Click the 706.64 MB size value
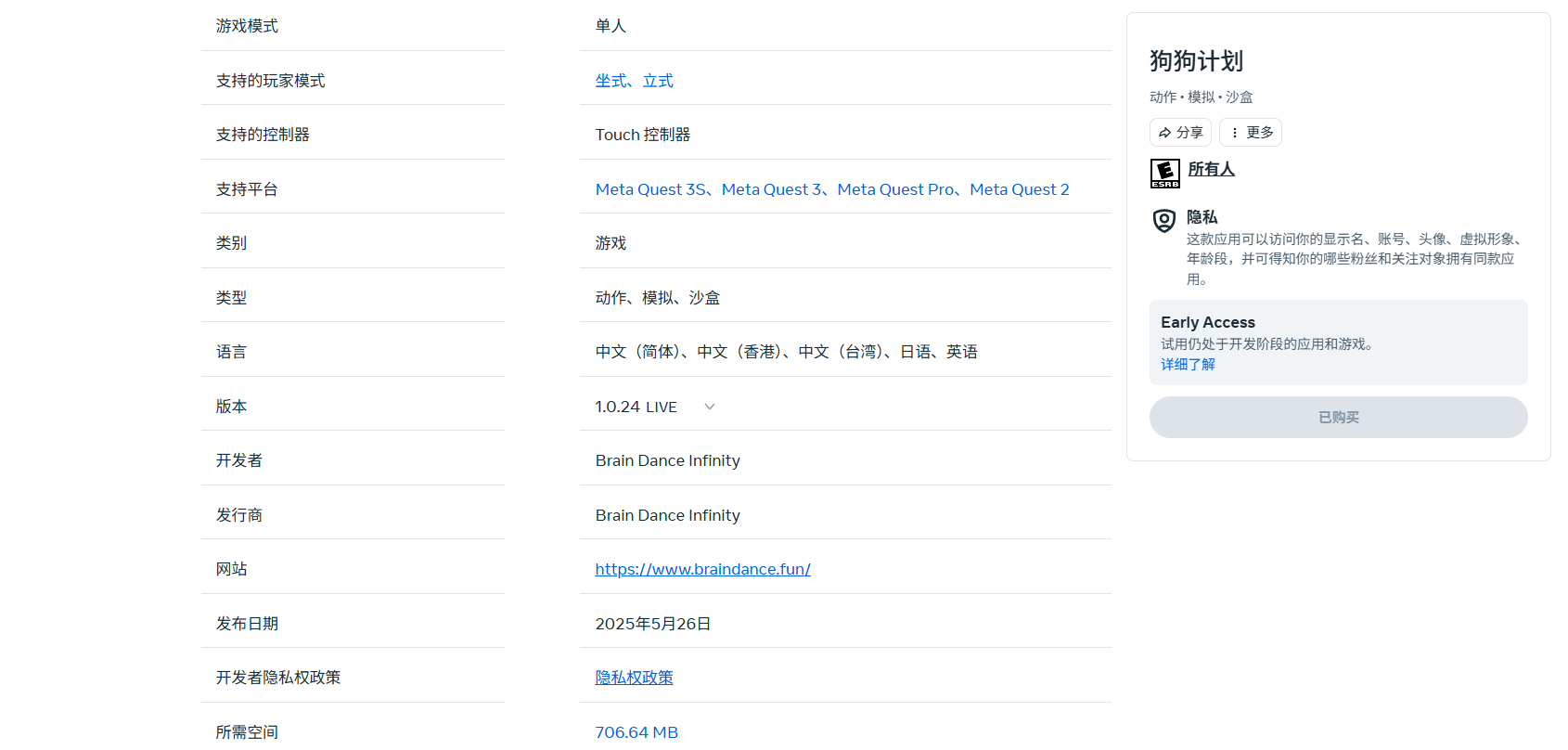The width and height of the screenshot is (1568, 750). click(x=636, y=732)
